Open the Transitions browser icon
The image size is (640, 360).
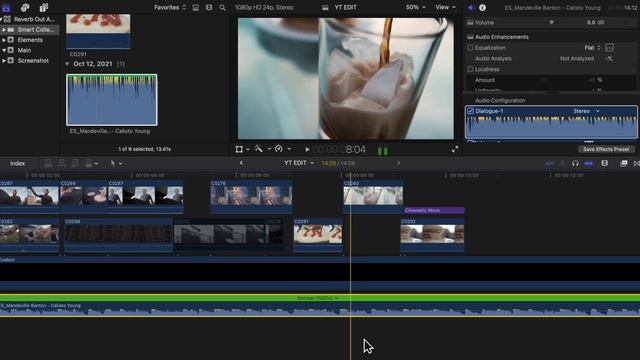[636, 164]
